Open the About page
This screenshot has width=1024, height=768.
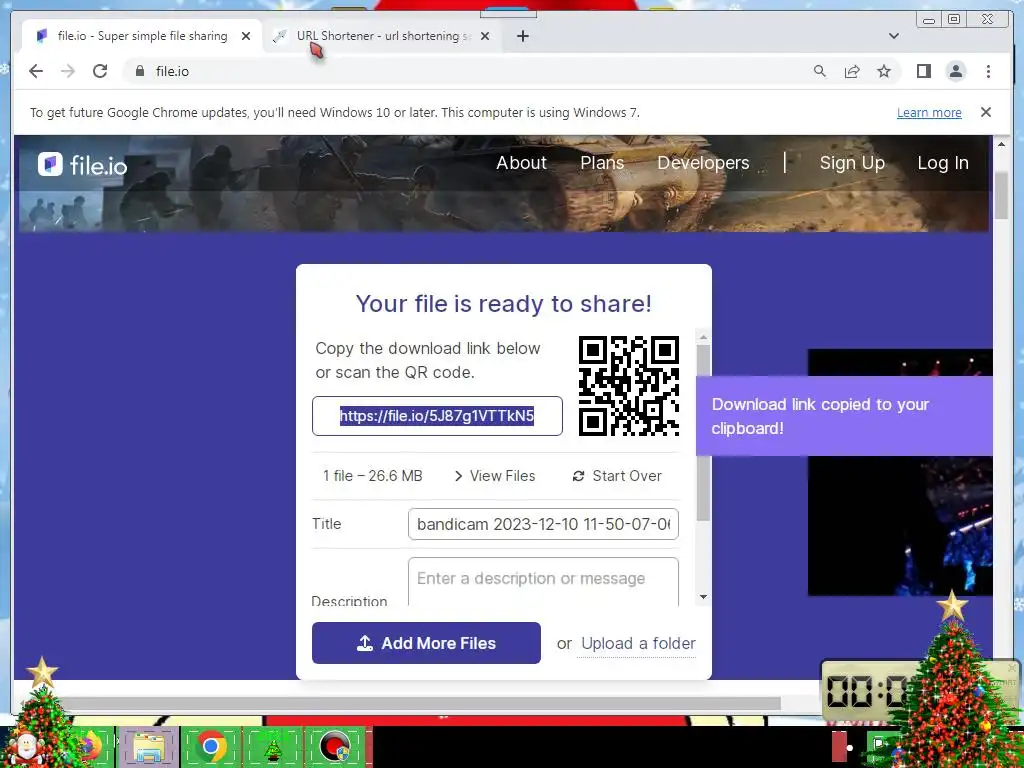click(521, 163)
